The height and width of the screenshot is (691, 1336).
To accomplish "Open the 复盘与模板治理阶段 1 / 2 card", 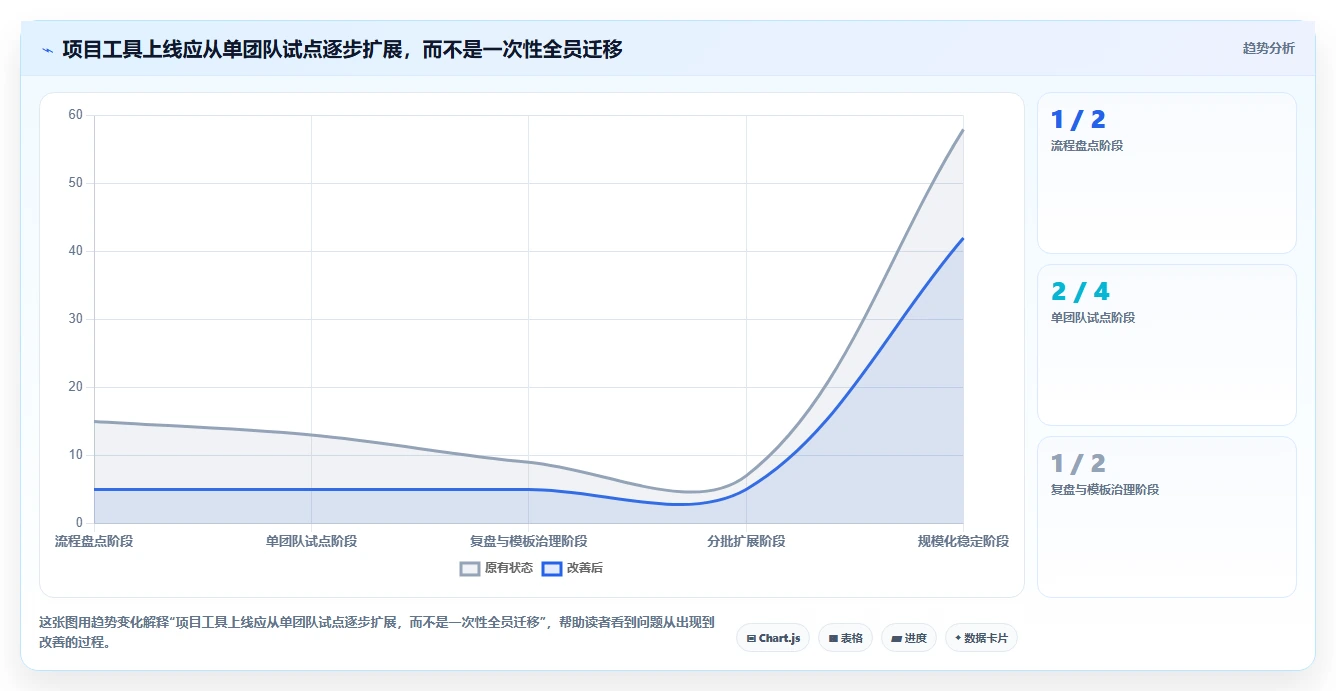I will pyautogui.click(x=1166, y=517).
